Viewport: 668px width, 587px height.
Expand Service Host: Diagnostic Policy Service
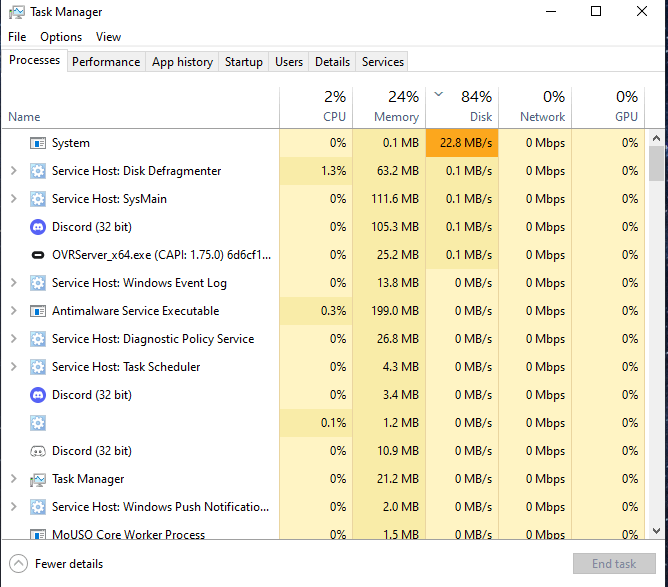[x=14, y=339]
